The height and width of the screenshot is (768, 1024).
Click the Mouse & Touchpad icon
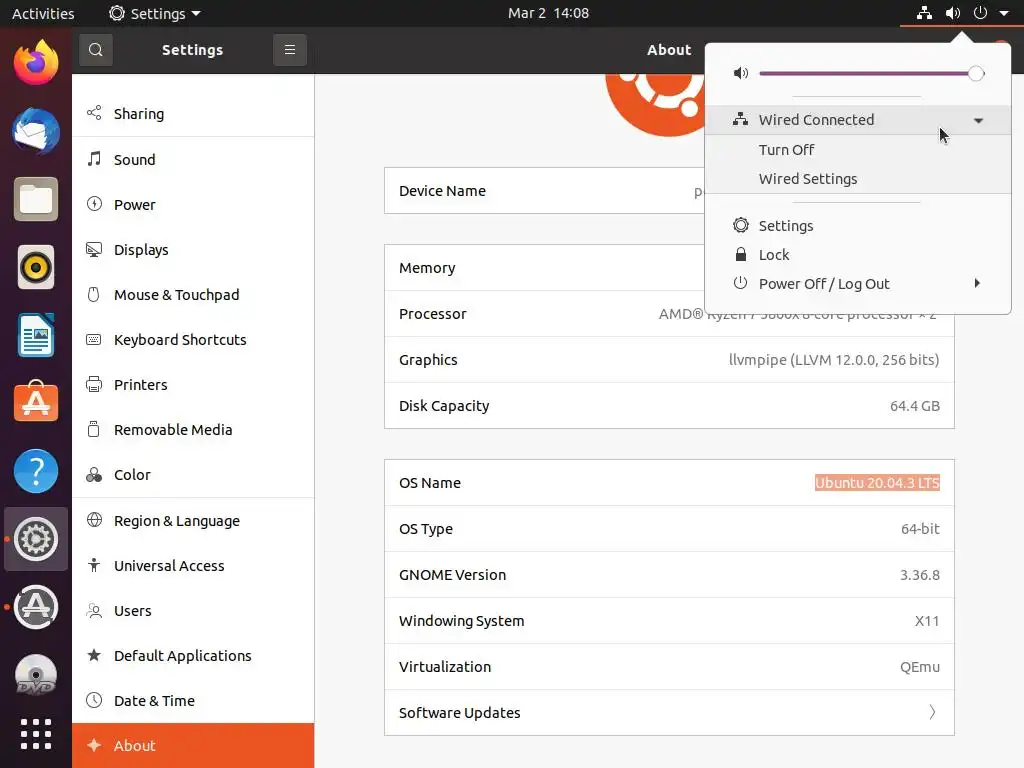pyautogui.click(x=94, y=295)
